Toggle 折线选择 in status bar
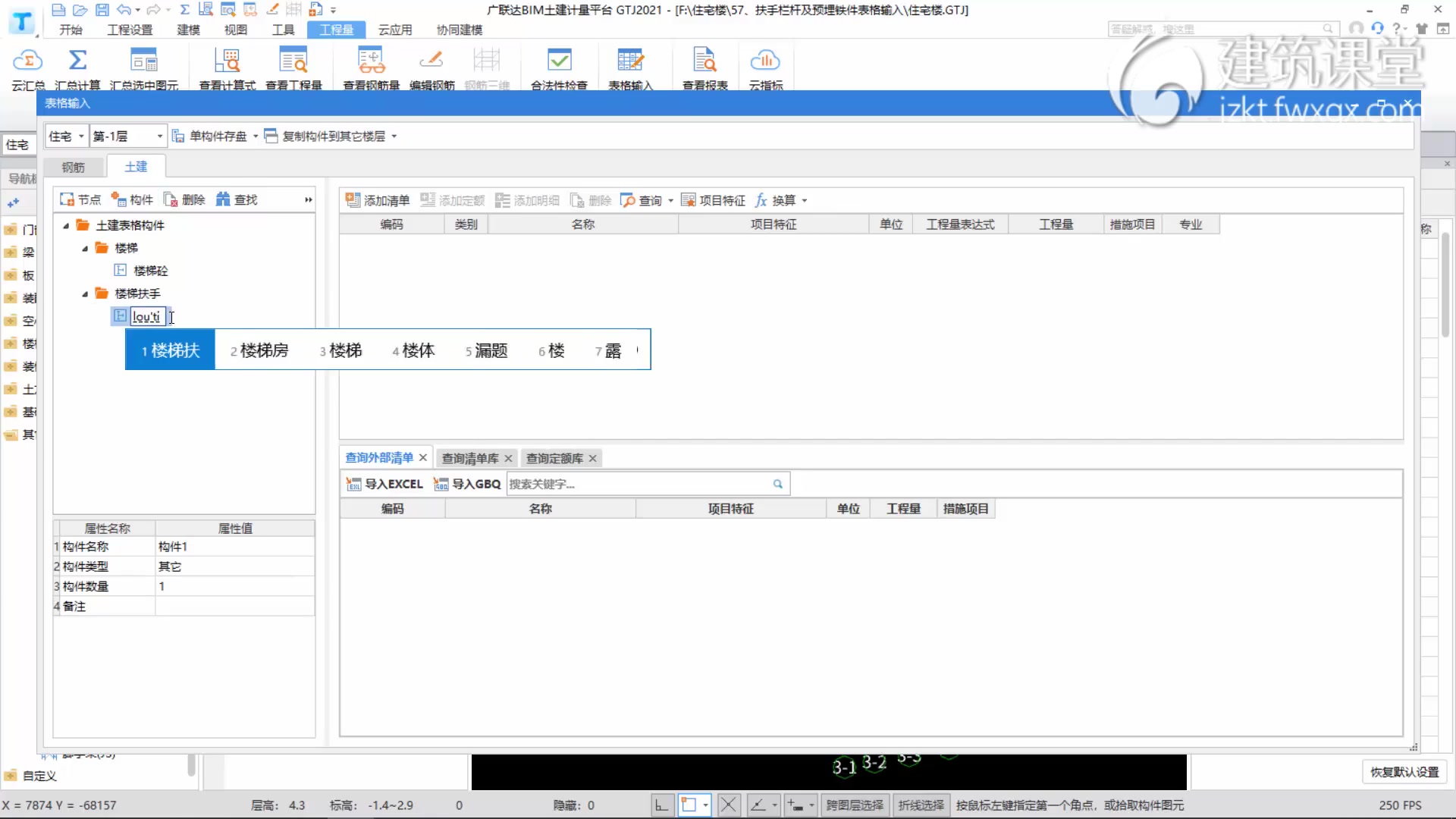 point(921,805)
